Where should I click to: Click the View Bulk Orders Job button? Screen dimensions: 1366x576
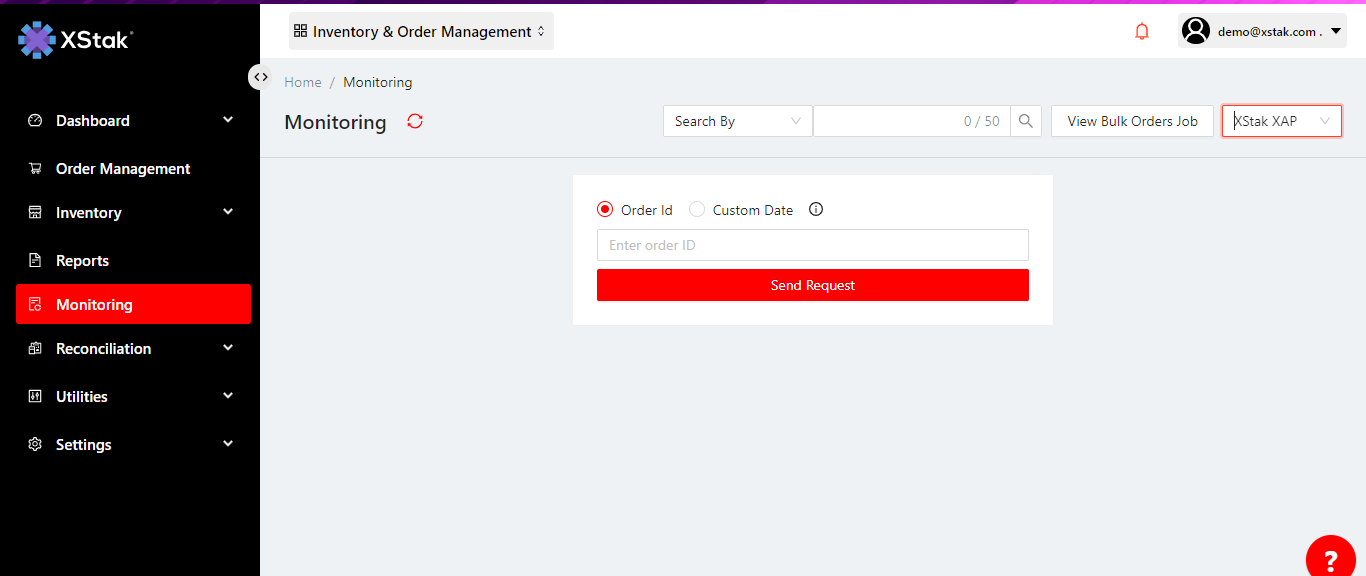click(x=1132, y=121)
